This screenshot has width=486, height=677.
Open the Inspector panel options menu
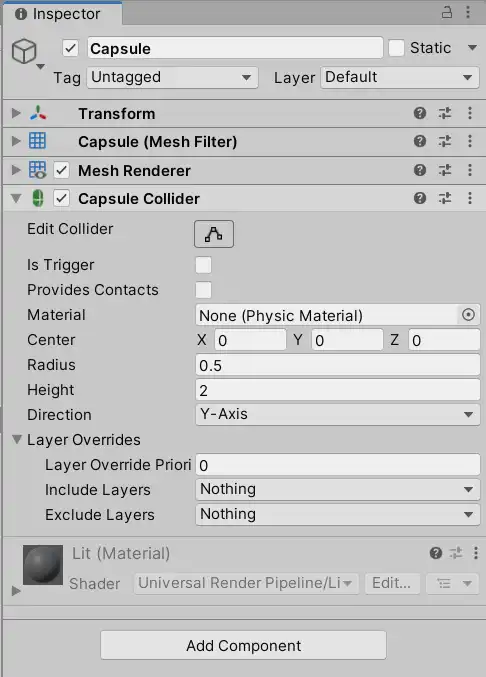tap(468, 12)
